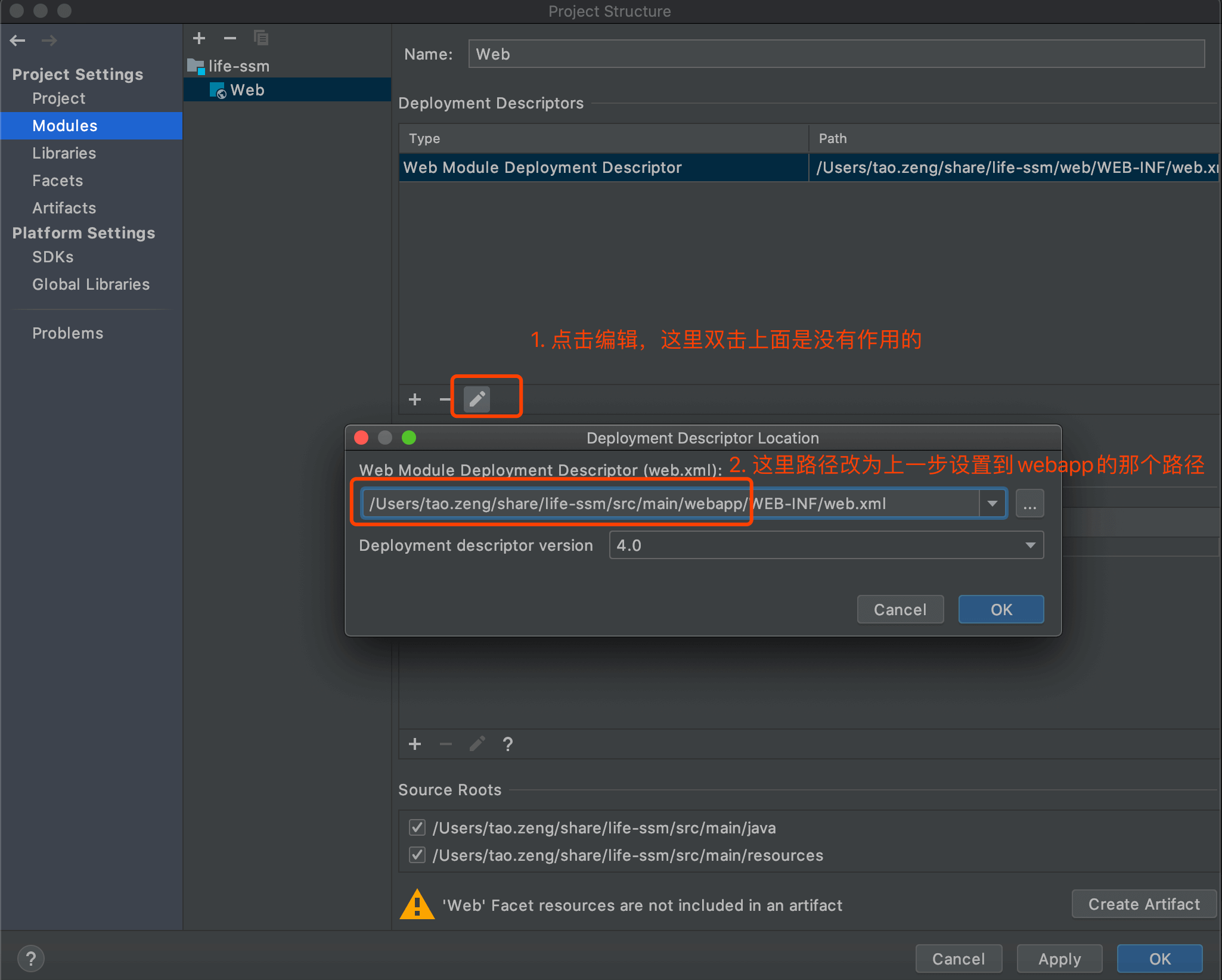This screenshot has height=980, width=1222.
Task: Click the Create Artifact button
Action: click(x=1143, y=904)
